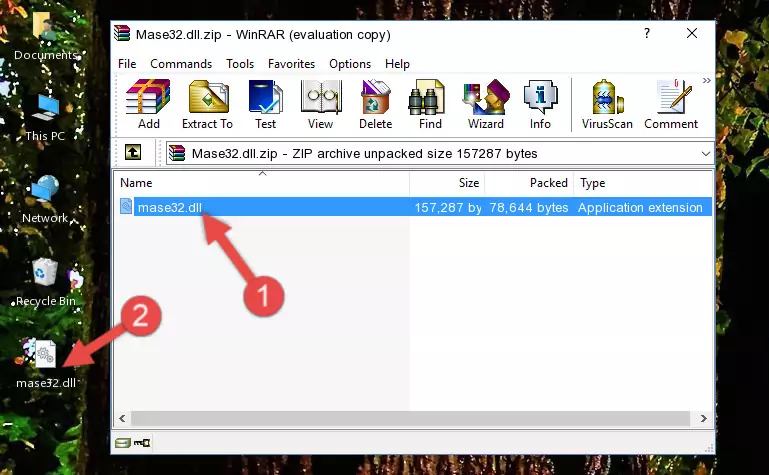Open the Options menu

point(350,64)
